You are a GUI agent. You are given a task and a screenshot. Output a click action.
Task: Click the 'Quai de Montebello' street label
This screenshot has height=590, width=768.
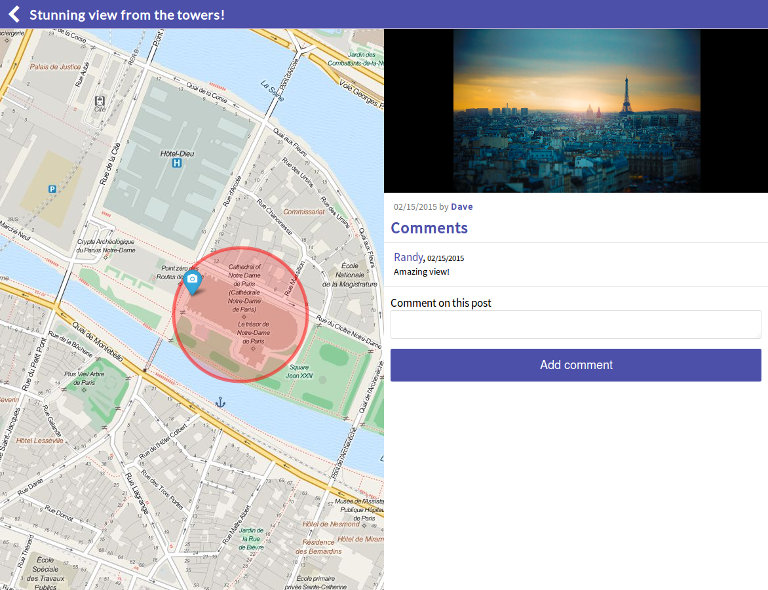[x=98, y=342]
